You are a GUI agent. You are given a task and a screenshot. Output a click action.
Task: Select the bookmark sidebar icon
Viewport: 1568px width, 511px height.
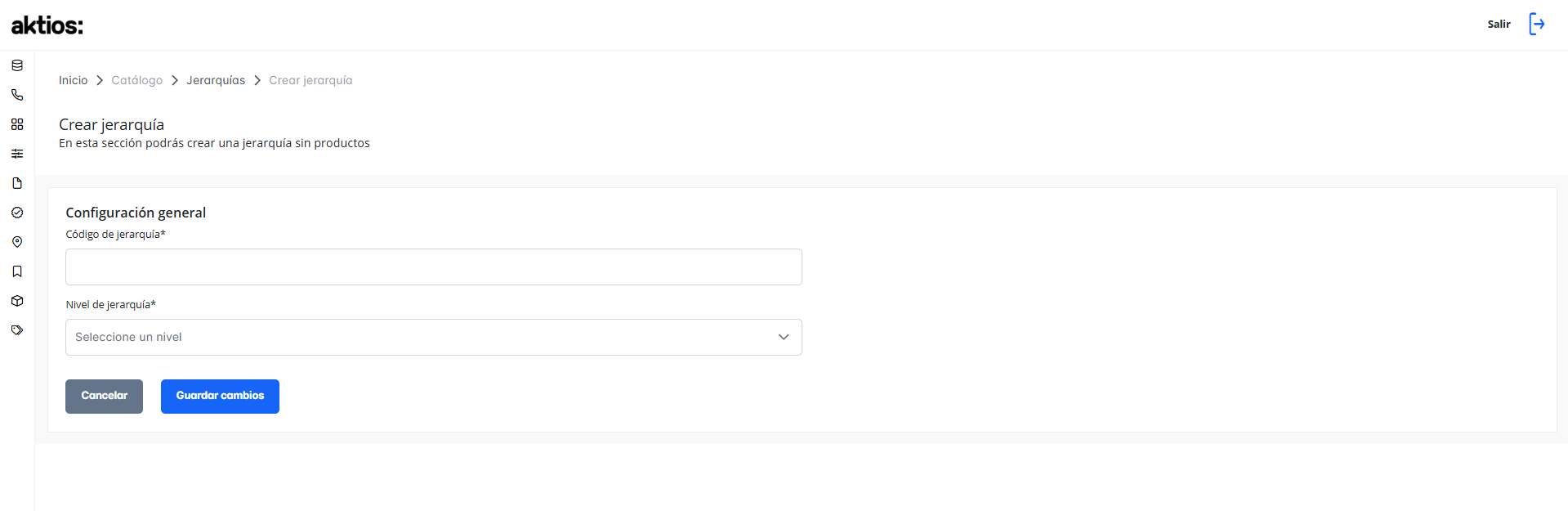[x=17, y=271]
